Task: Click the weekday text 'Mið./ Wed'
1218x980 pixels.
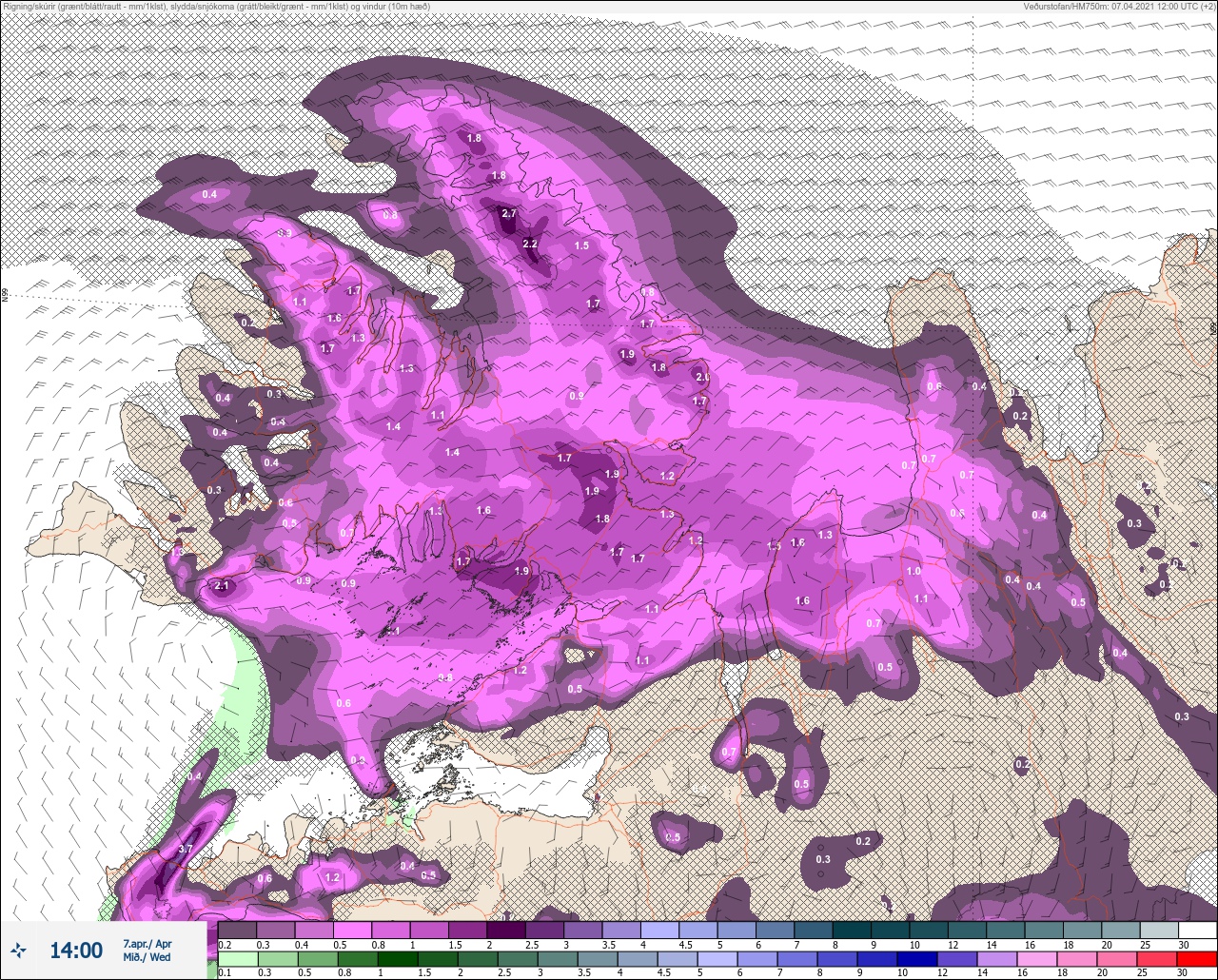Action: (x=147, y=957)
